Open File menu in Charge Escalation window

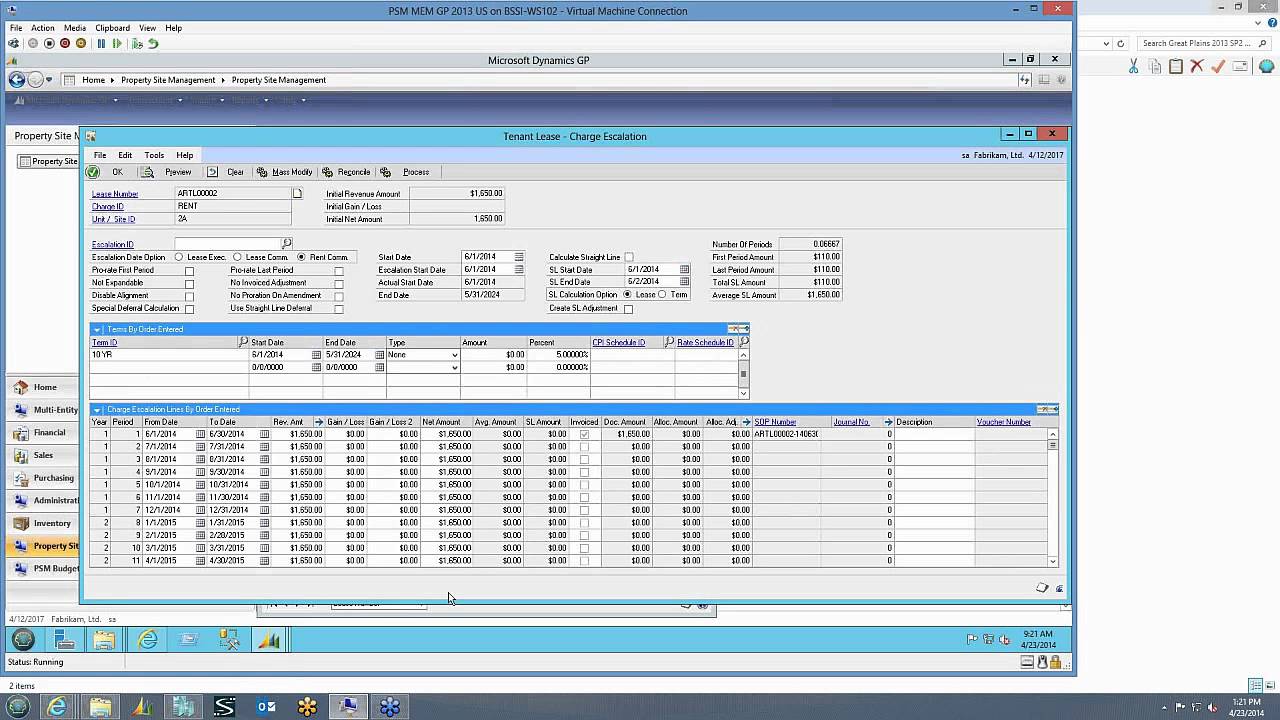(100, 155)
